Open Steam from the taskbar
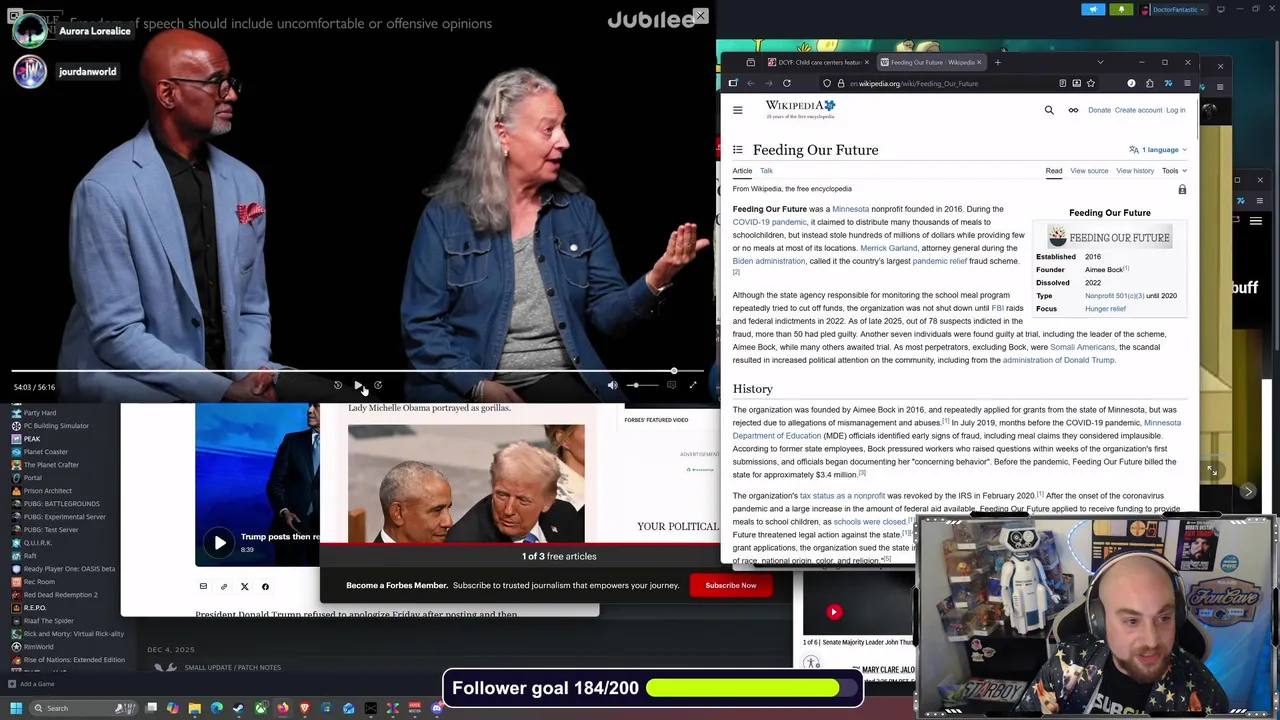The width and height of the screenshot is (1280, 720). click(x=238, y=708)
